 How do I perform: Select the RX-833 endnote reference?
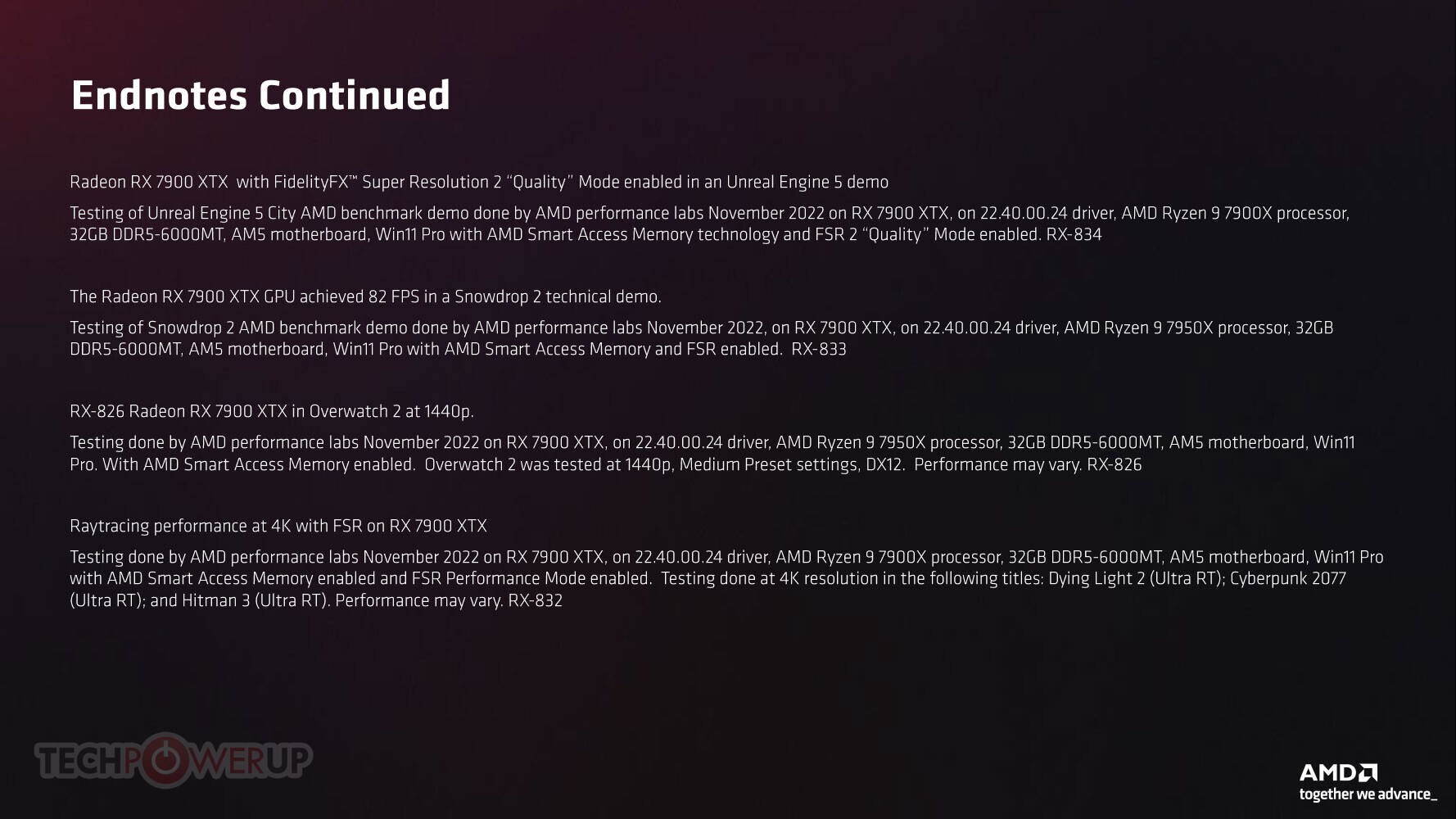[818, 350]
